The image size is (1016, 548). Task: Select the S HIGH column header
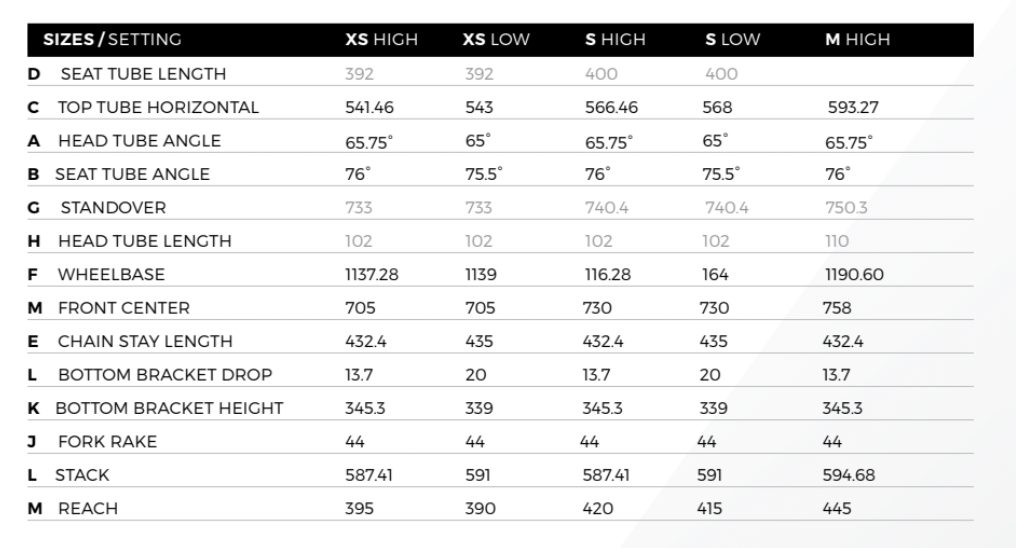615,40
